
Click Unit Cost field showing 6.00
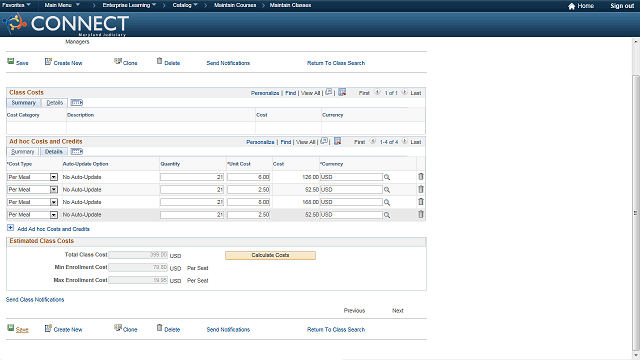click(x=249, y=177)
